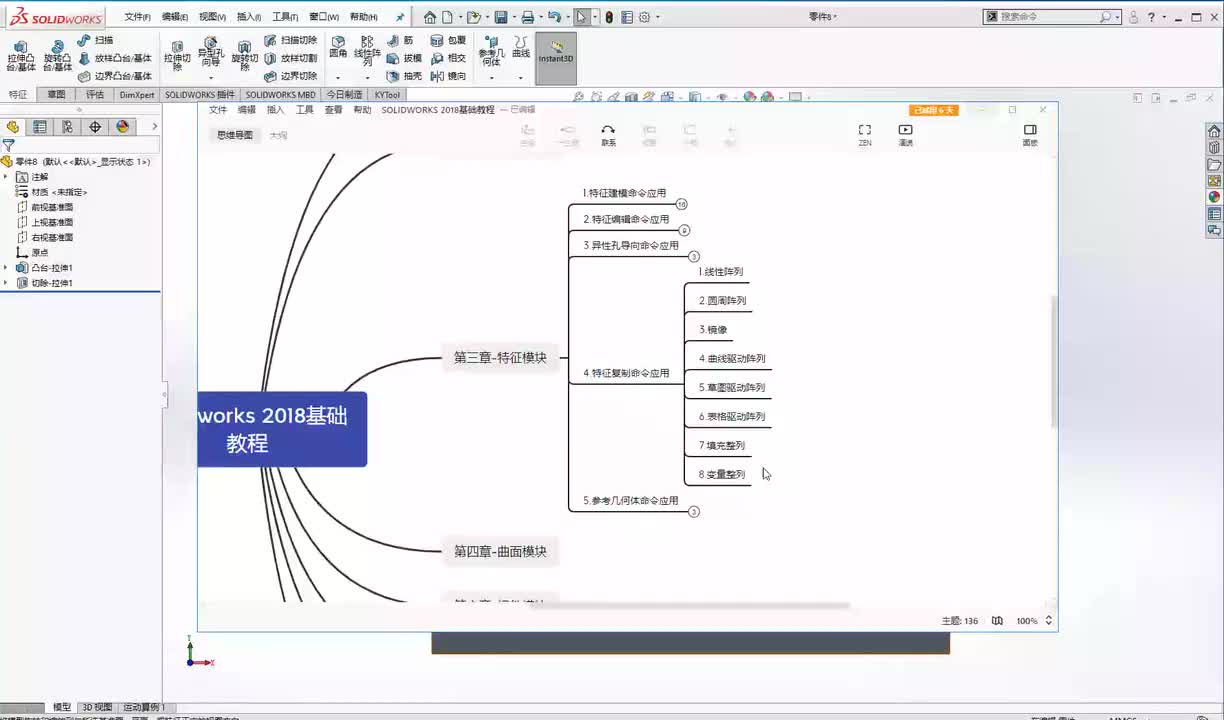Toggle the 面板 side panel in mind map
1224x720 pixels.
[x=1030, y=135]
